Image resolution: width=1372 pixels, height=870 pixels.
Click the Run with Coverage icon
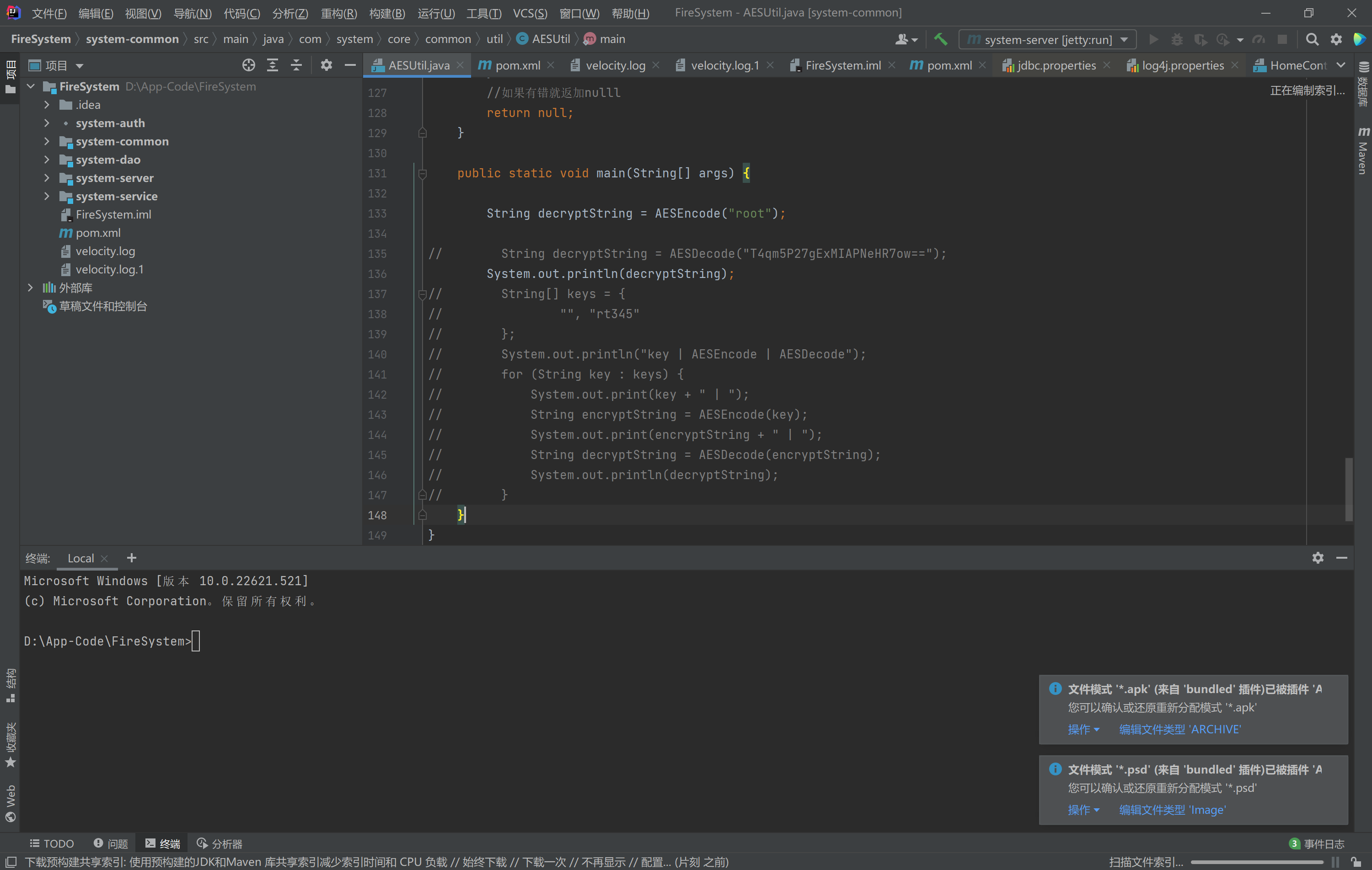[x=1200, y=39]
